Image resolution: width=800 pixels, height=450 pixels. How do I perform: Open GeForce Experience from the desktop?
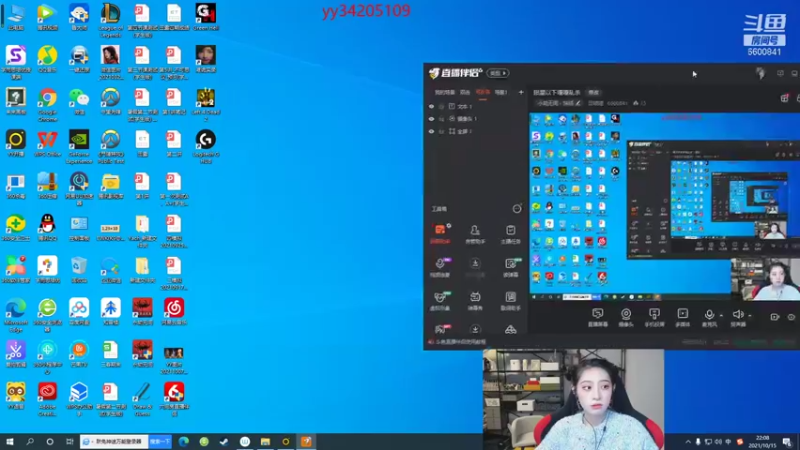click(x=79, y=147)
